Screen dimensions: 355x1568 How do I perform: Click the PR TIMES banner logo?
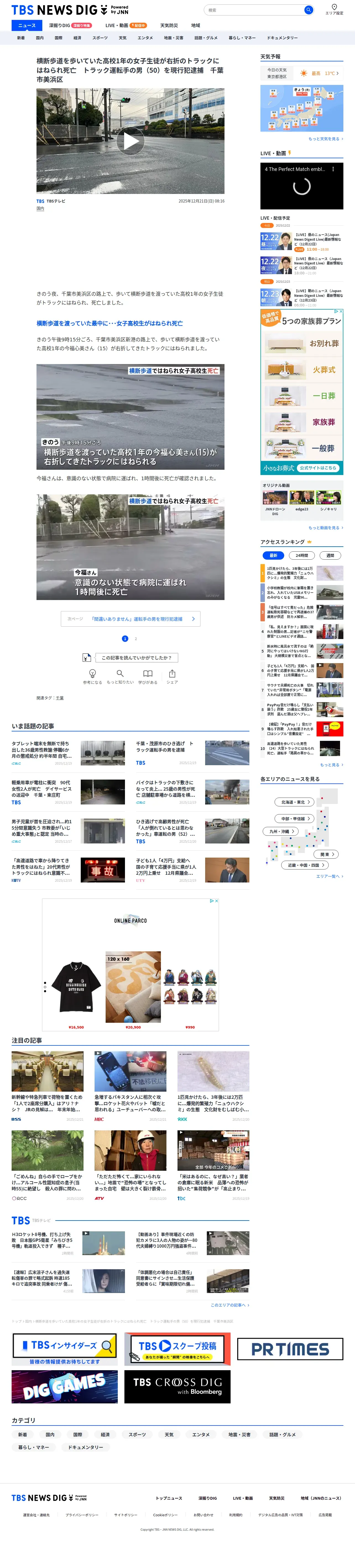pyautogui.click(x=290, y=1349)
